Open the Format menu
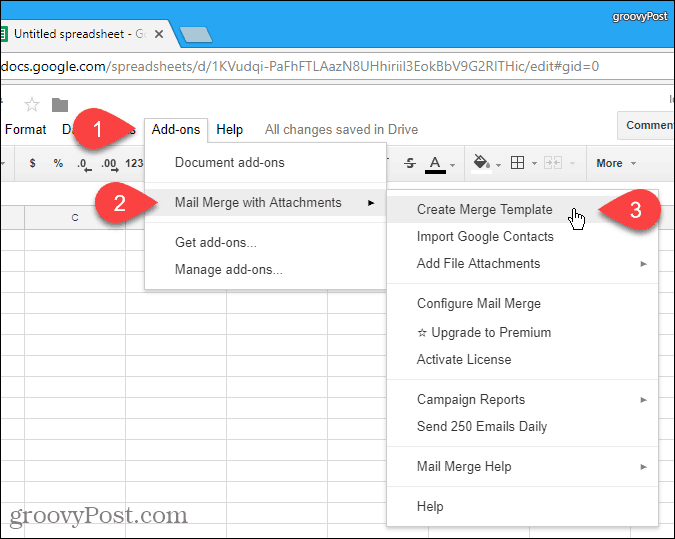The width and height of the screenshot is (675, 539). (25, 129)
